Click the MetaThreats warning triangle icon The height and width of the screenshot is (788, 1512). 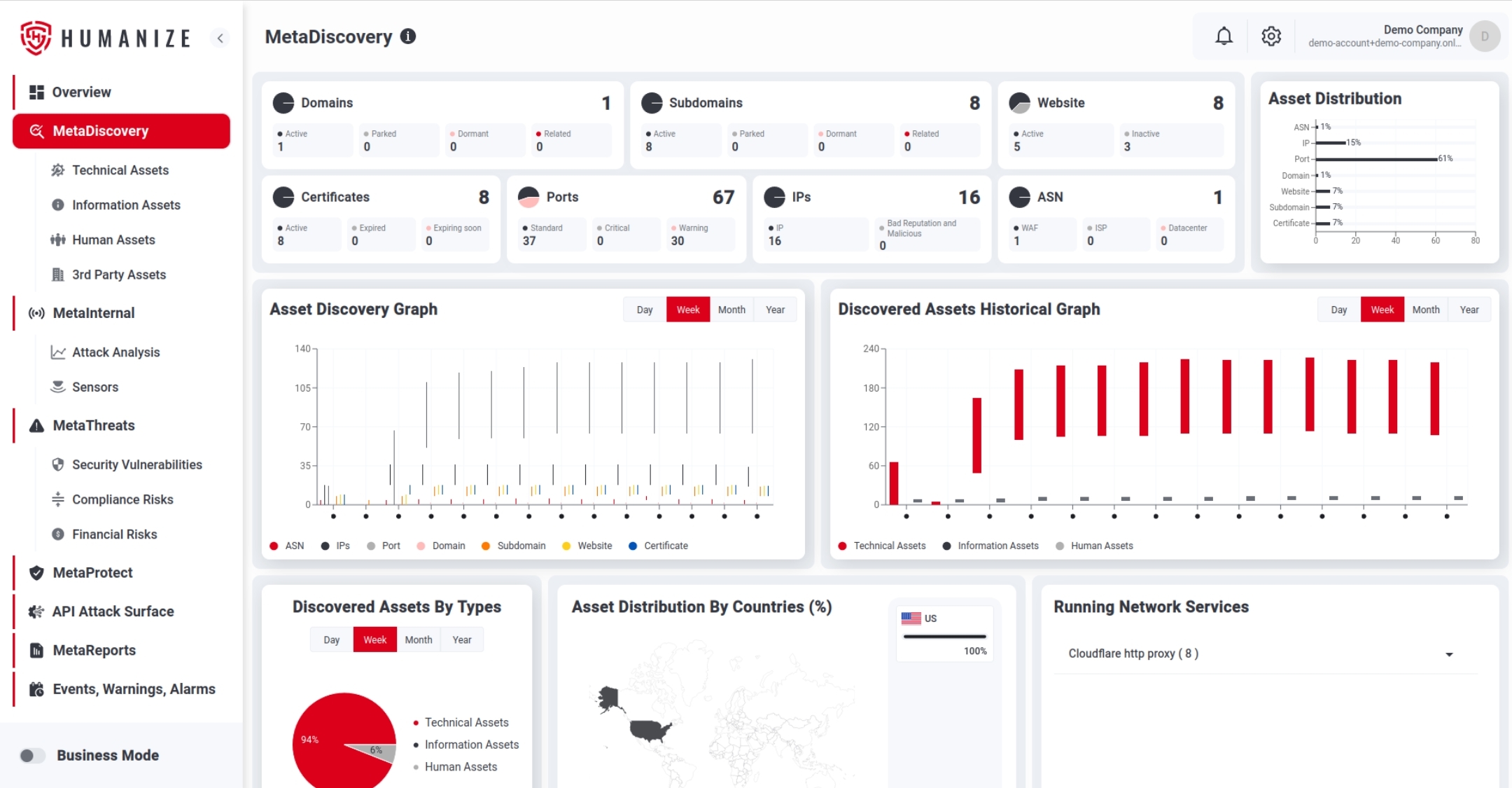click(36, 425)
